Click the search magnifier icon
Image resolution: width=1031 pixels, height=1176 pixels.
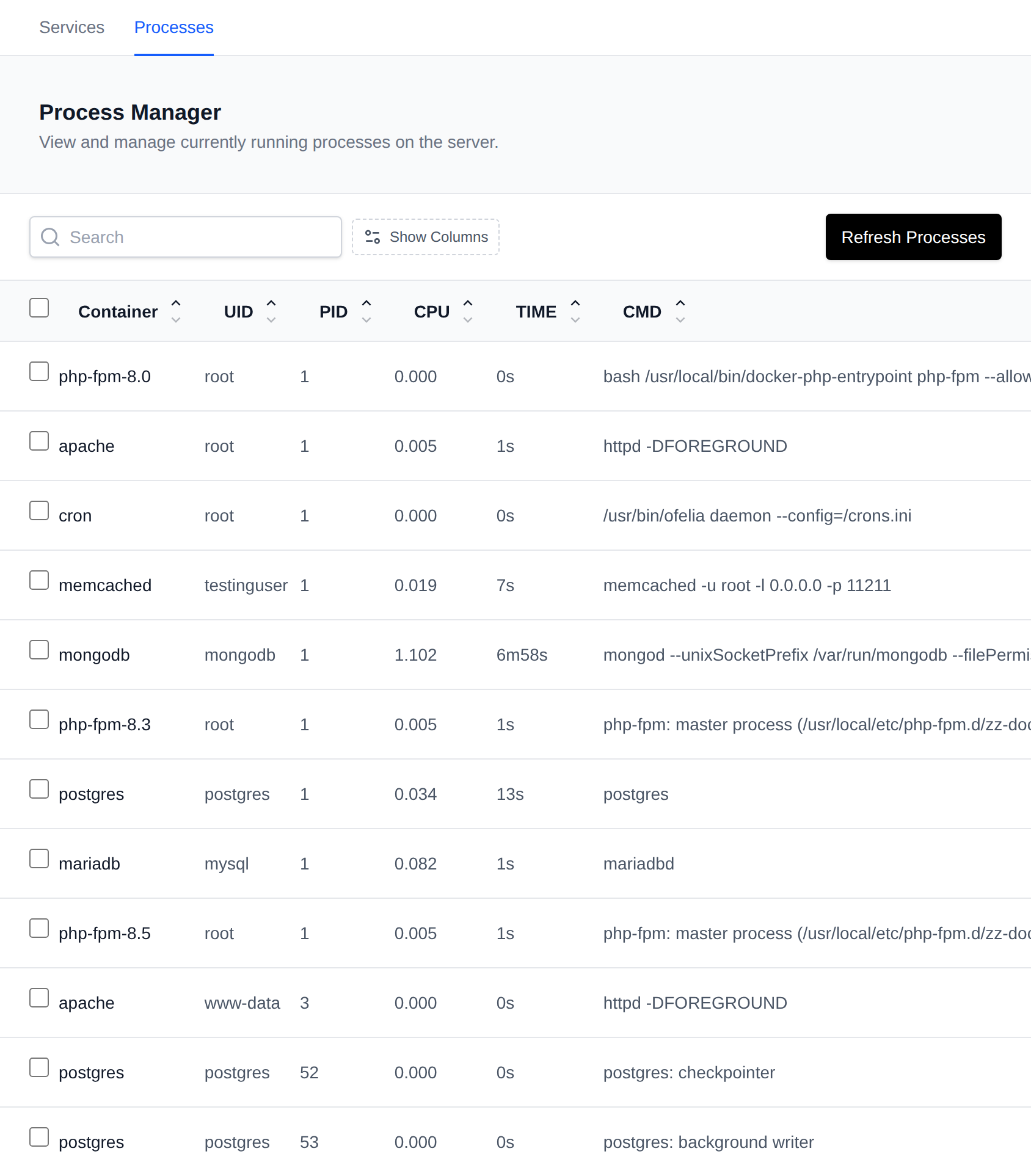50,237
